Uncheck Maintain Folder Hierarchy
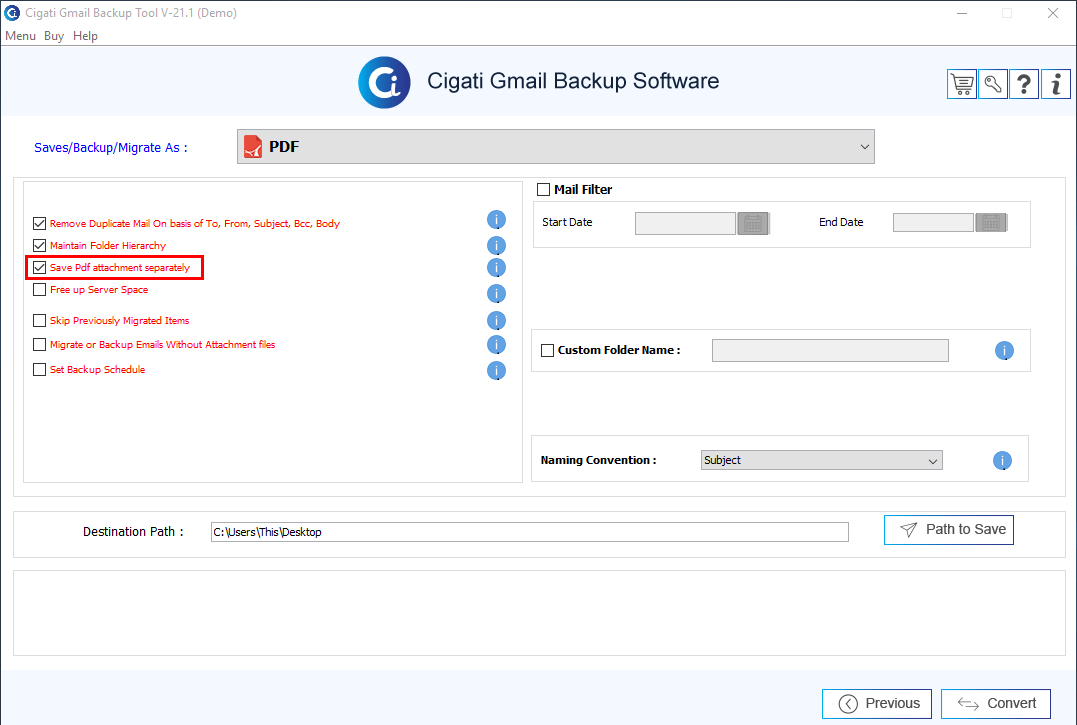The image size is (1077, 725). coord(39,245)
